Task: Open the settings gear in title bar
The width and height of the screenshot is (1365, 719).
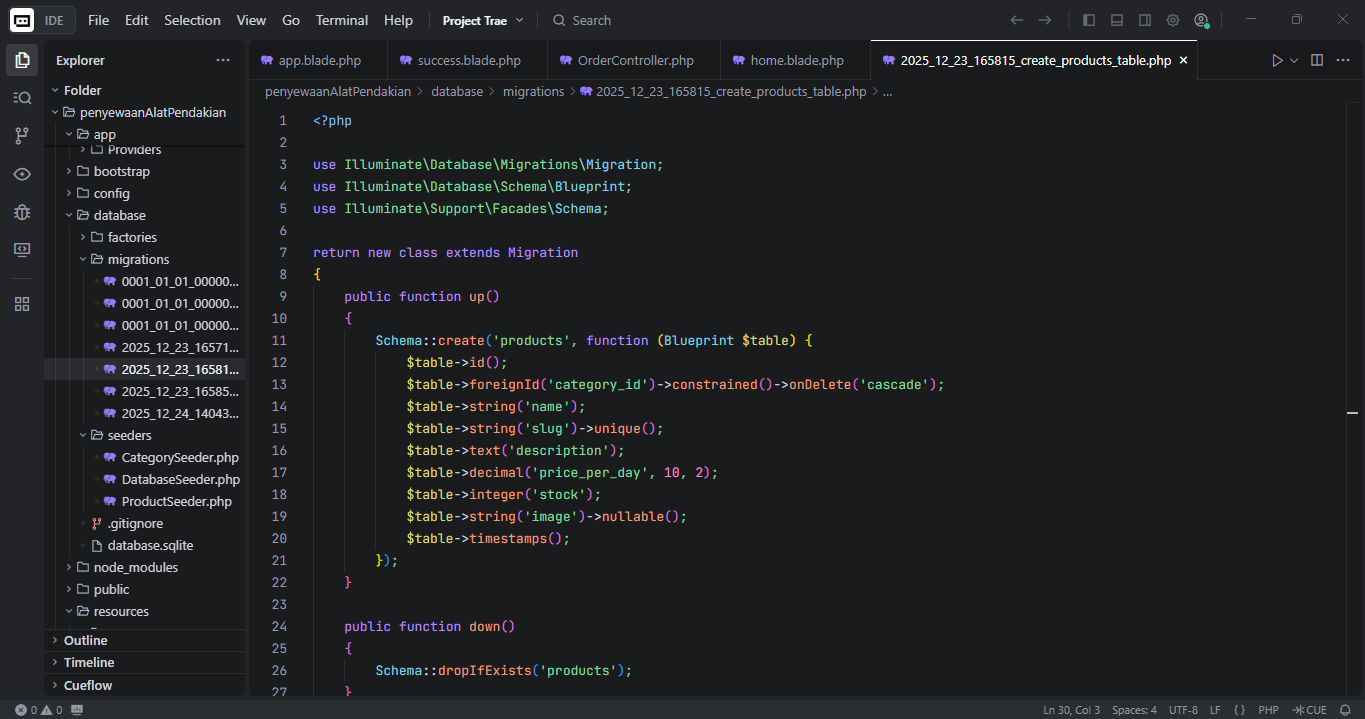Action: [x=1173, y=20]
